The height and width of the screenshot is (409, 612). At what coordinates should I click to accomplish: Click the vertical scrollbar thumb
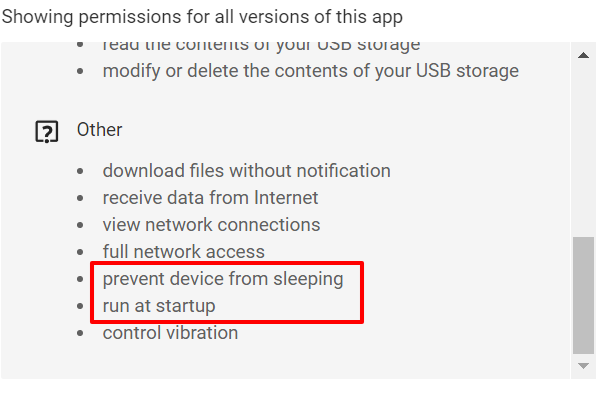point(583,295)
